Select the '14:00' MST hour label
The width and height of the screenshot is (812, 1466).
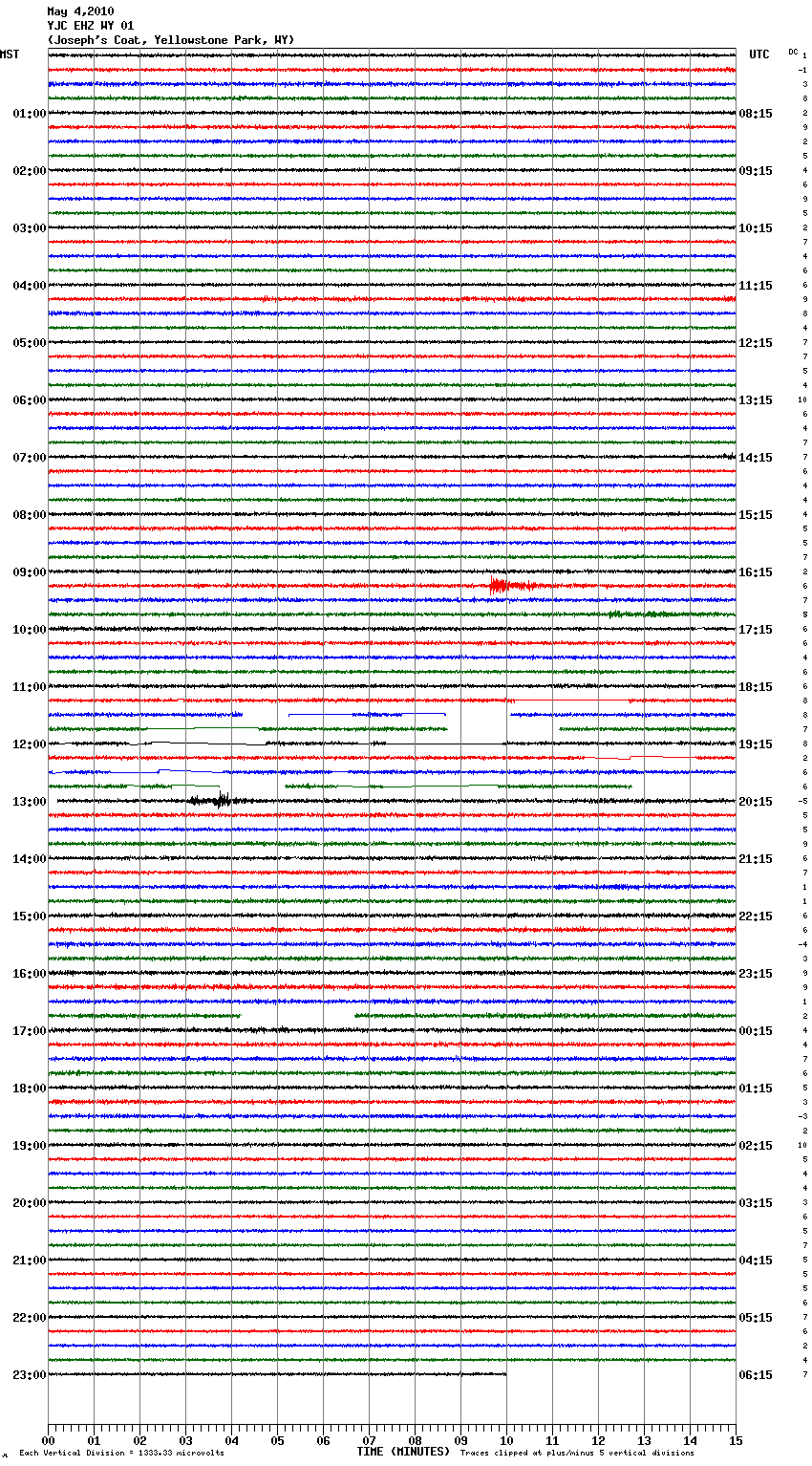coord(30,859)
